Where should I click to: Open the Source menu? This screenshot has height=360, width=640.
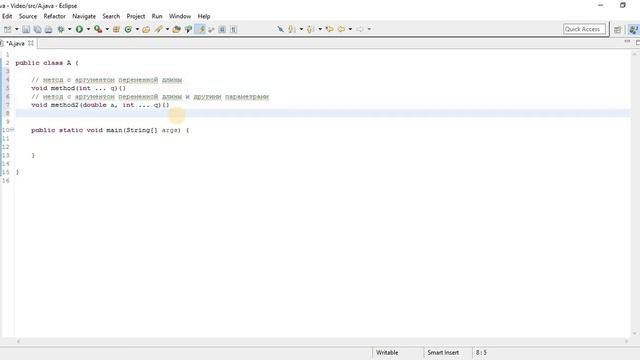coord(28,16)
